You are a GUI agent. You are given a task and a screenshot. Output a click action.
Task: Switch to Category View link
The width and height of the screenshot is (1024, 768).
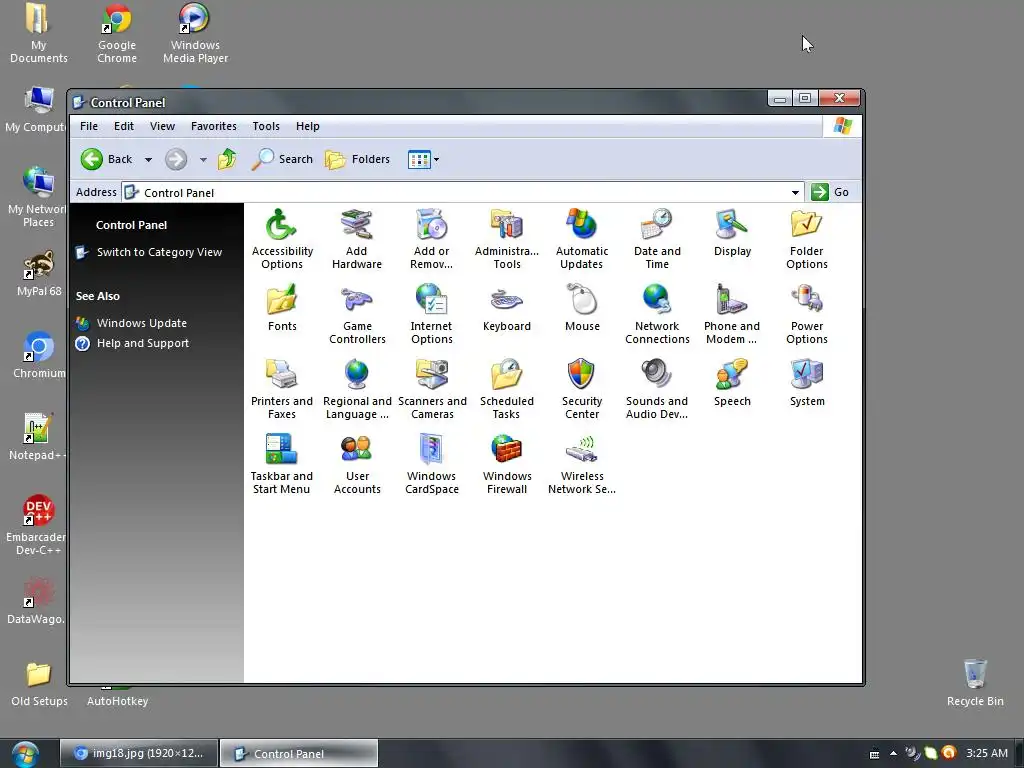pos(159,252)
